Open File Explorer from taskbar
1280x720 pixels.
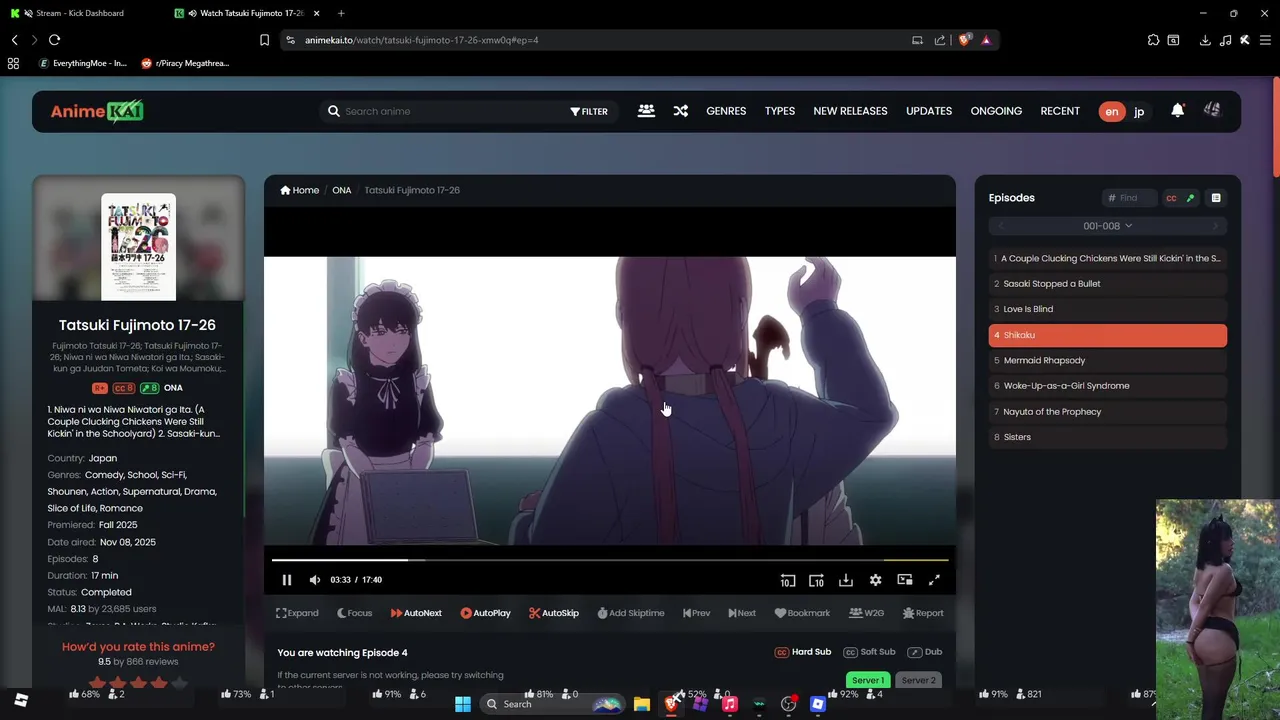(x=642, y=704)
